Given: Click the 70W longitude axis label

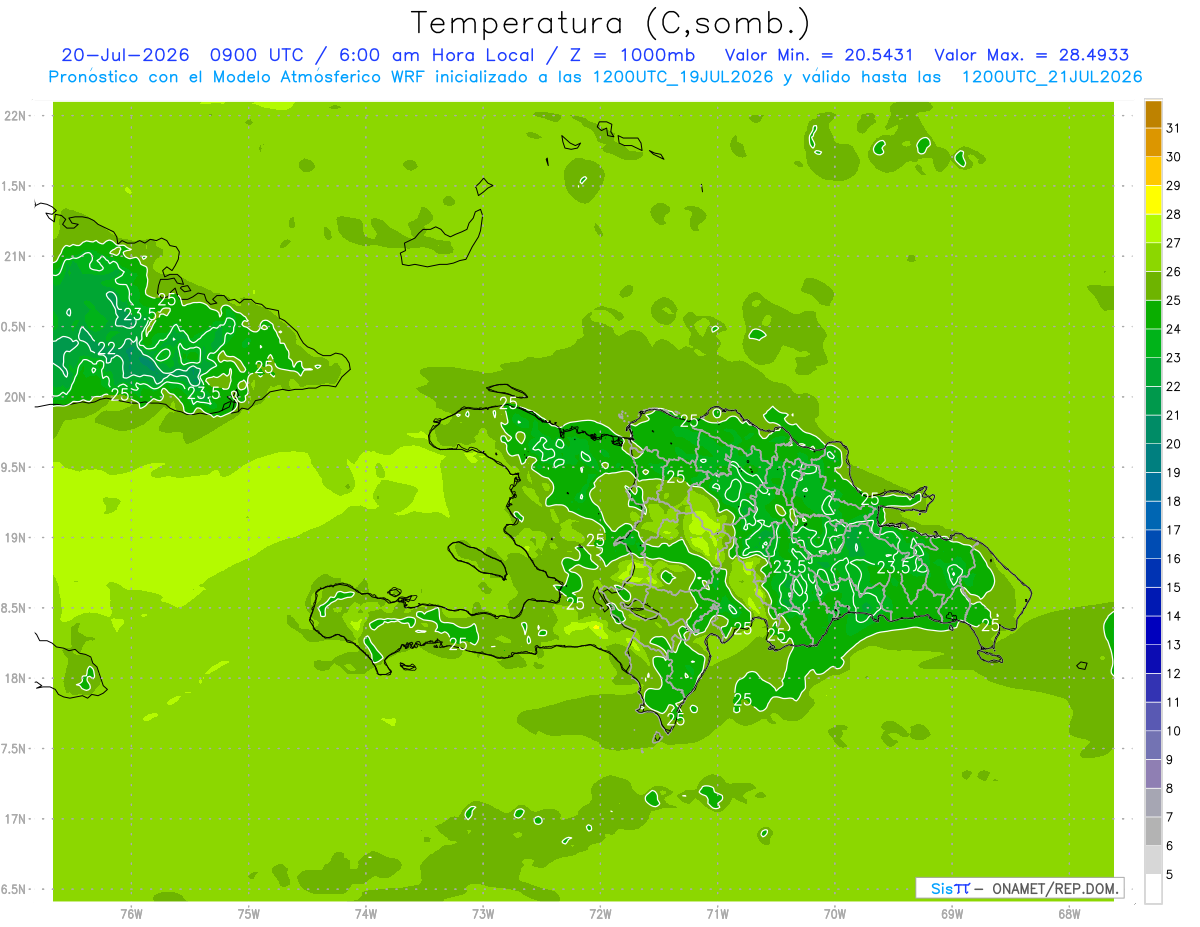Looking at the screenshot, I should tap(835, 914).
